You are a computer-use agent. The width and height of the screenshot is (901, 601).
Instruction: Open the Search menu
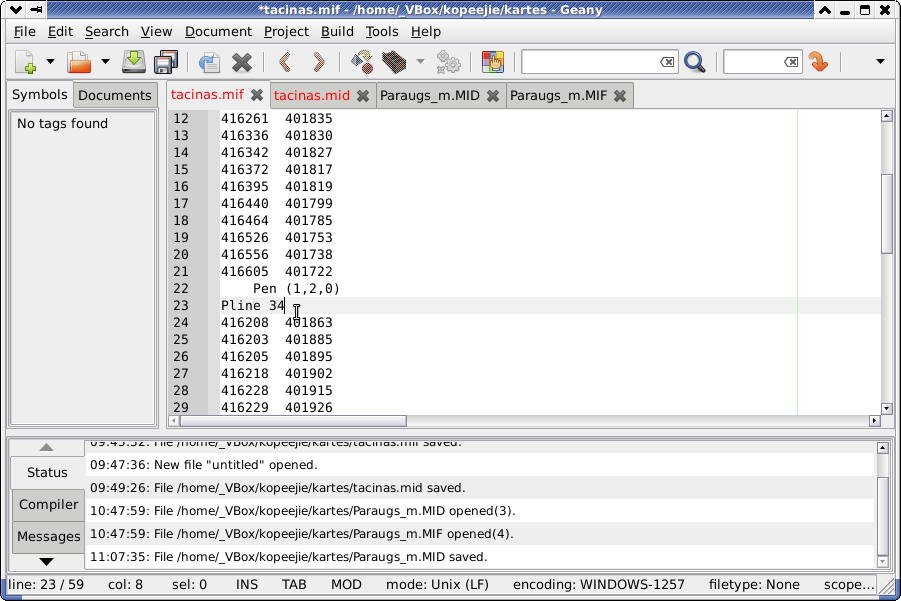[107, 32]
